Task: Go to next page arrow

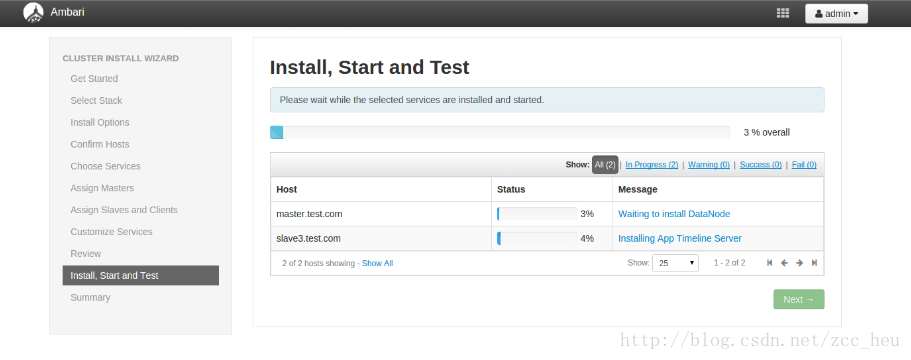Action: 799,263
